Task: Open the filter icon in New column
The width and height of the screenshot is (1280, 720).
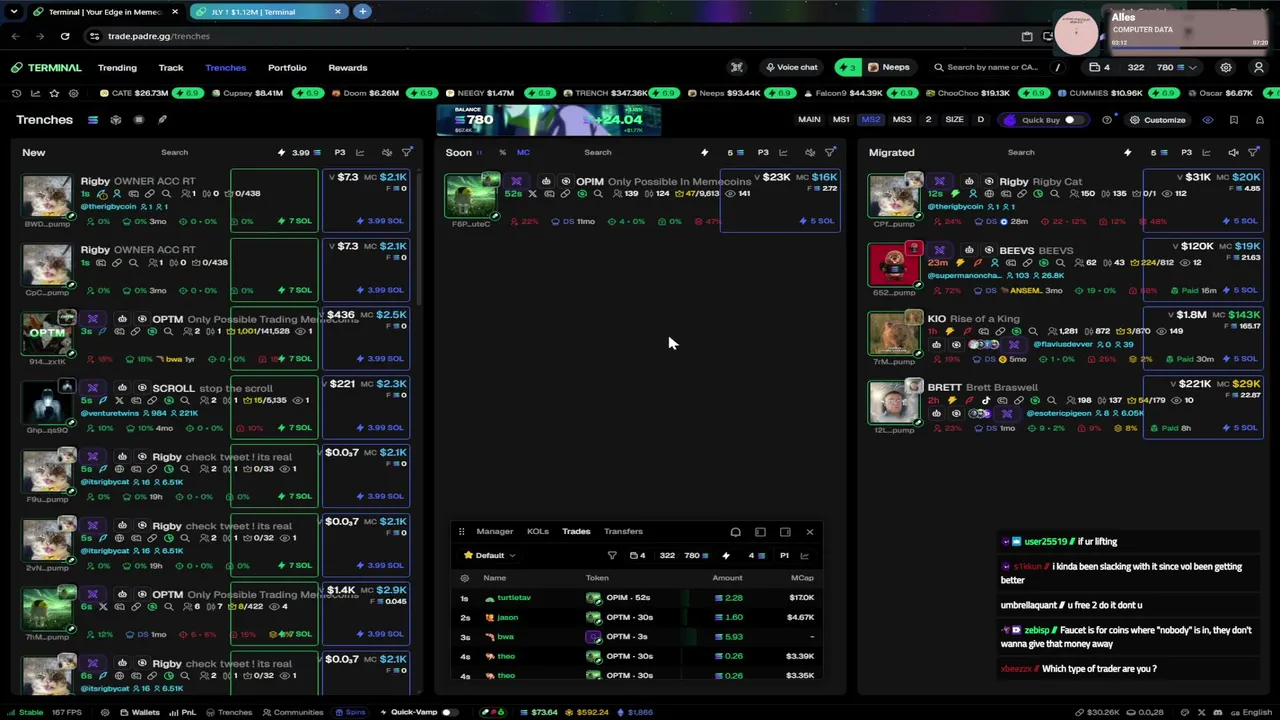Action: pyautogui.click(x=407, y=152)
